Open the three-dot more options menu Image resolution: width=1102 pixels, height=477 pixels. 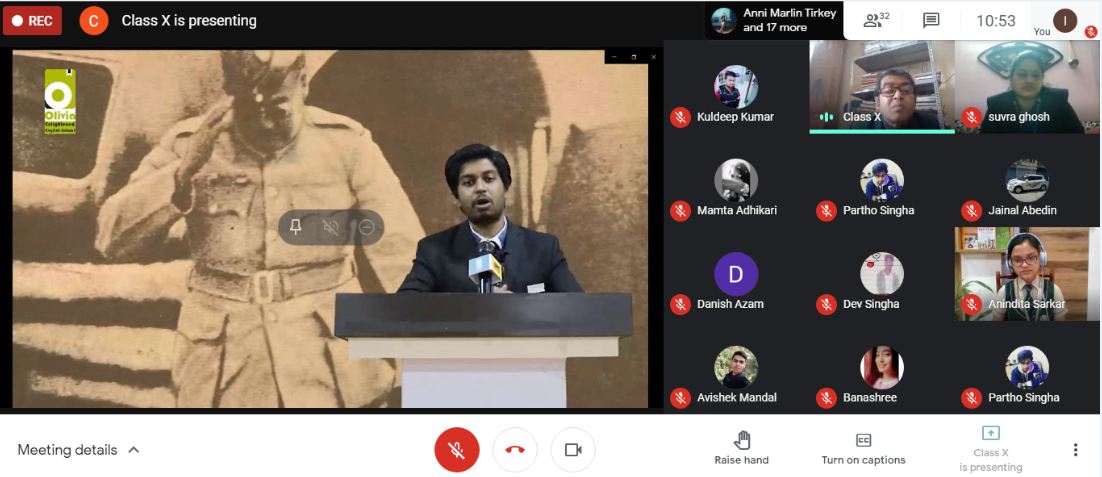pyautogui.click(x=1075, y=450)
